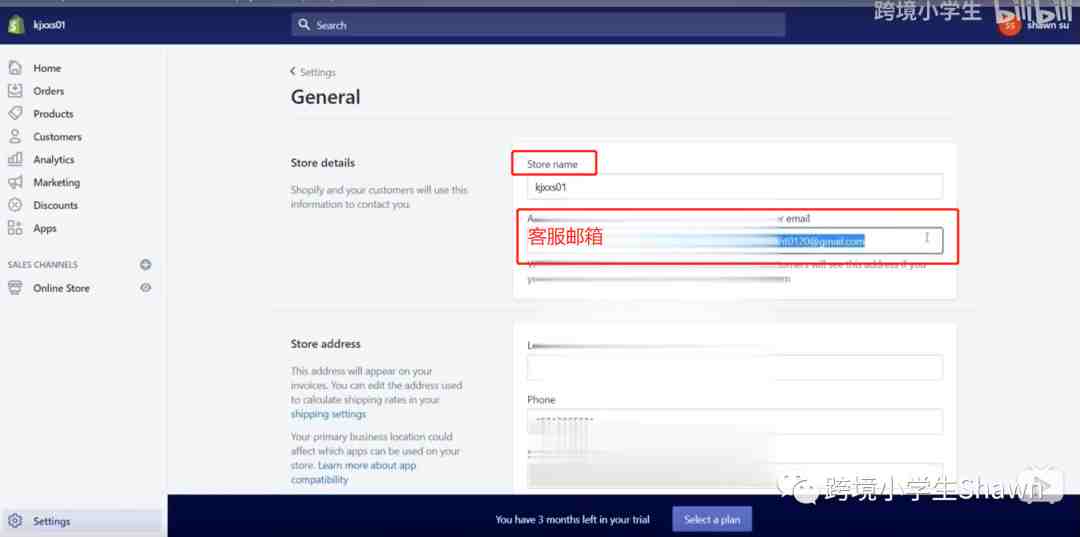1080x537 pixels.
Task: Click the Analytics bar chart icon
Action: (x=15, y=160)
